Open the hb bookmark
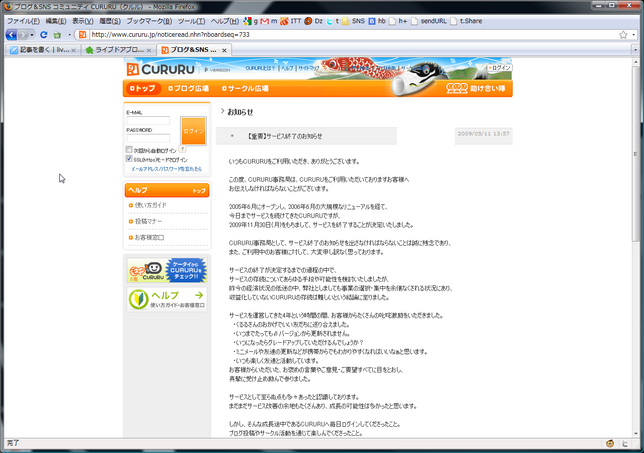The image size is (644, 453). click(377, 21)
